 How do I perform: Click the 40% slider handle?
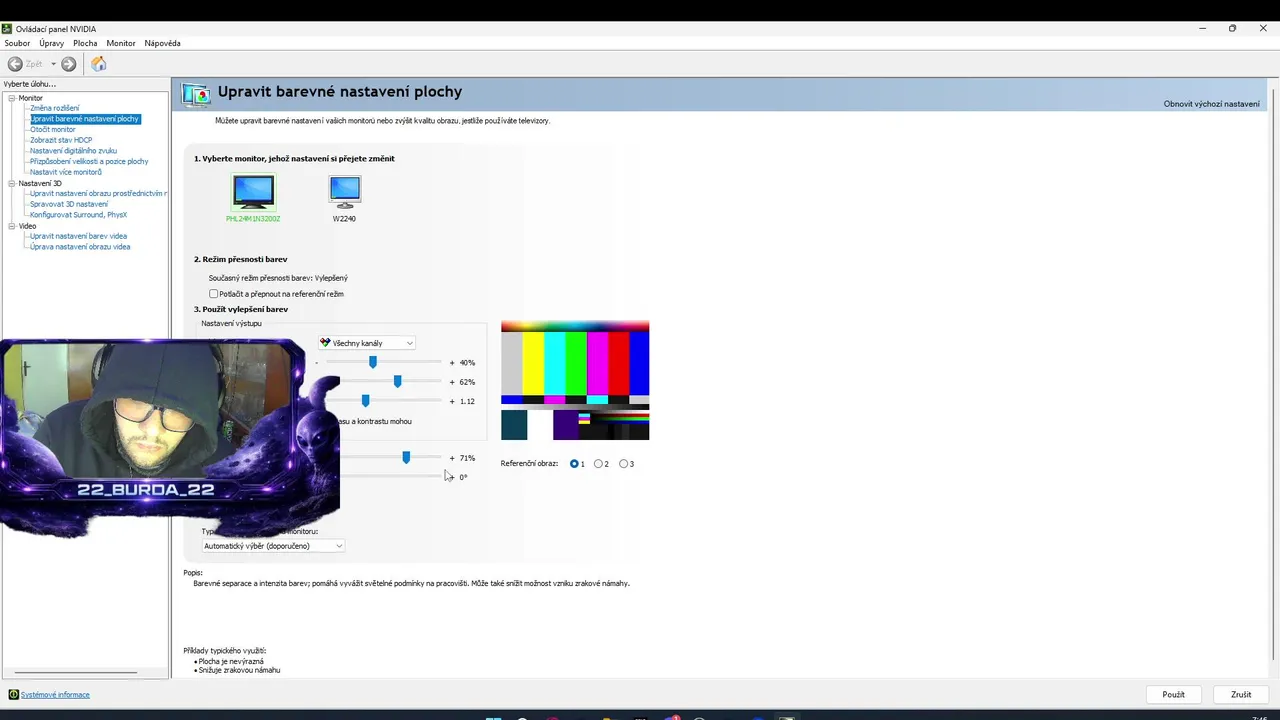[373, 362]
